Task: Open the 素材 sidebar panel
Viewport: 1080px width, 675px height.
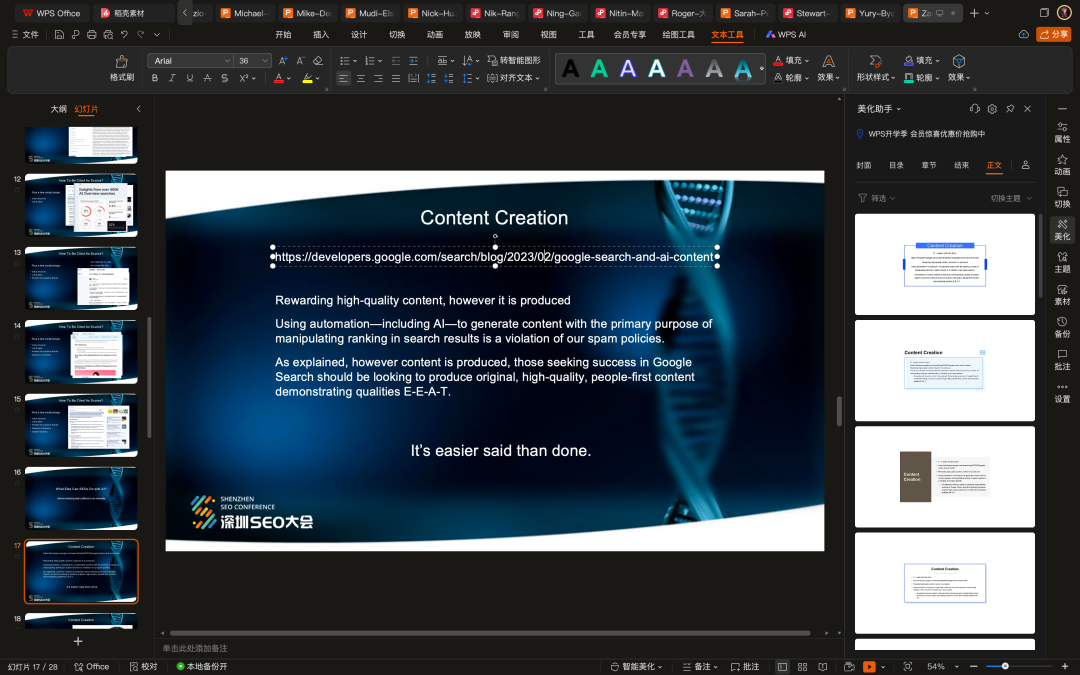Action: [x=1062, y=295]
